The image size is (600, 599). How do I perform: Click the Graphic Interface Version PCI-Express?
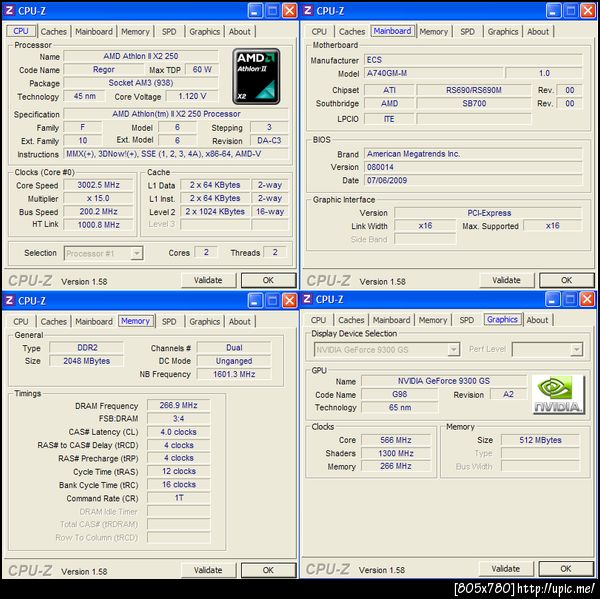489,213
